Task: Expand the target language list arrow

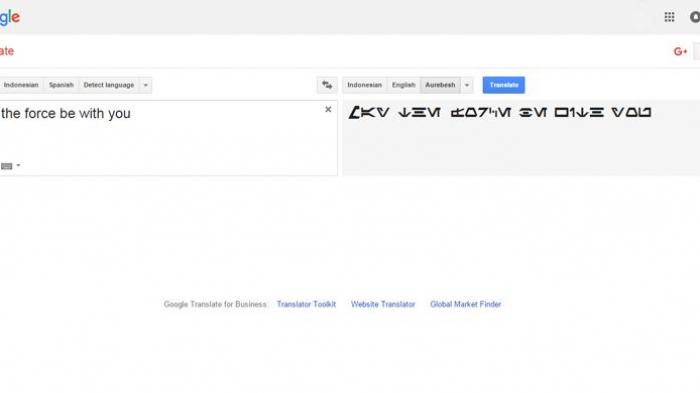Action: click(467, 85)
